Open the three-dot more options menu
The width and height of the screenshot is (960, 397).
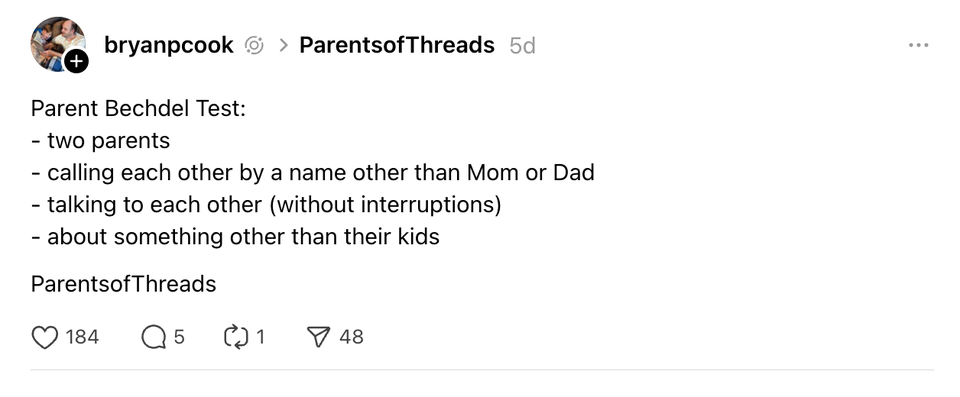pos(918,45)
